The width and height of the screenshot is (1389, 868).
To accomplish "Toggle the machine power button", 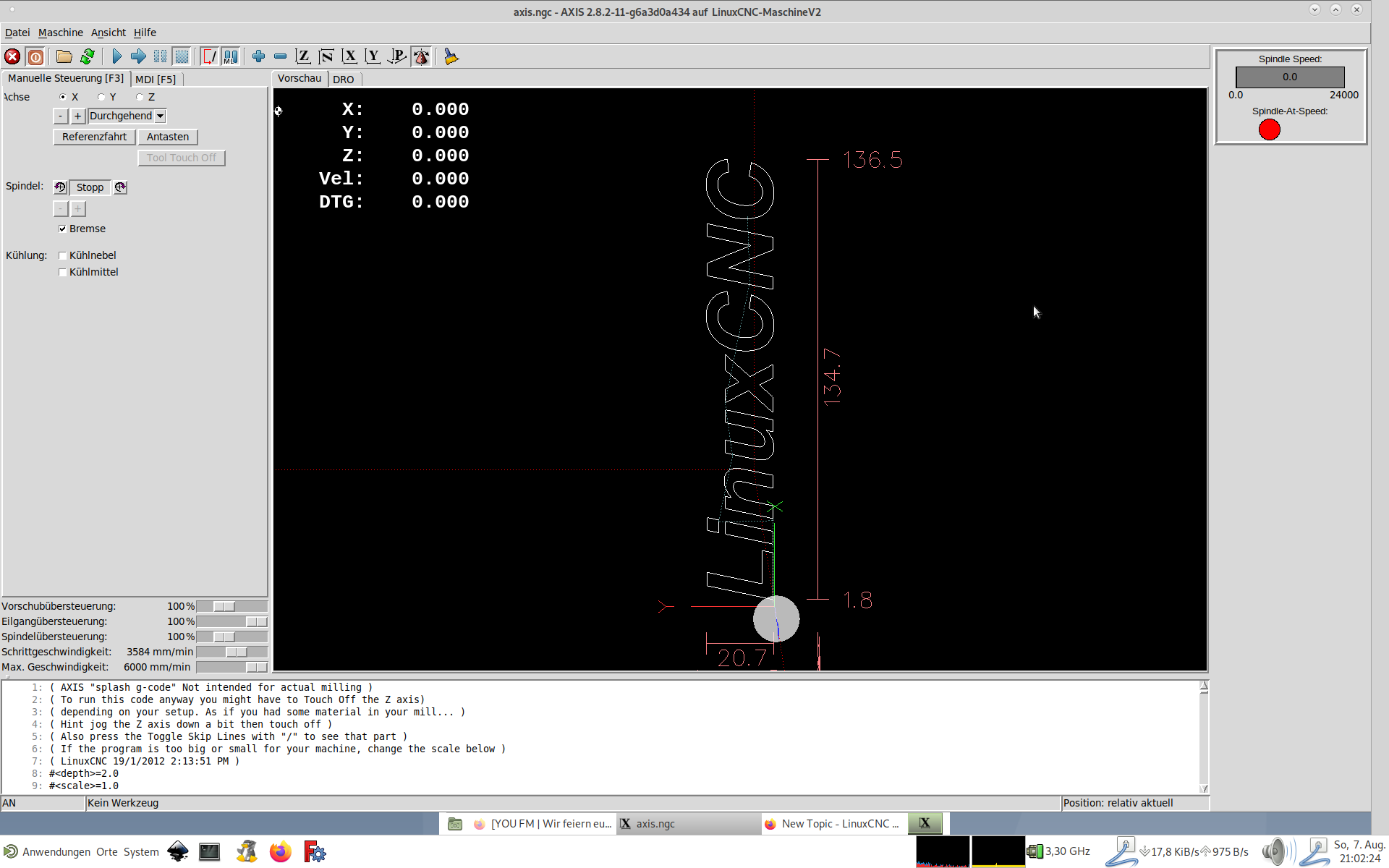I will pos(35,56).
